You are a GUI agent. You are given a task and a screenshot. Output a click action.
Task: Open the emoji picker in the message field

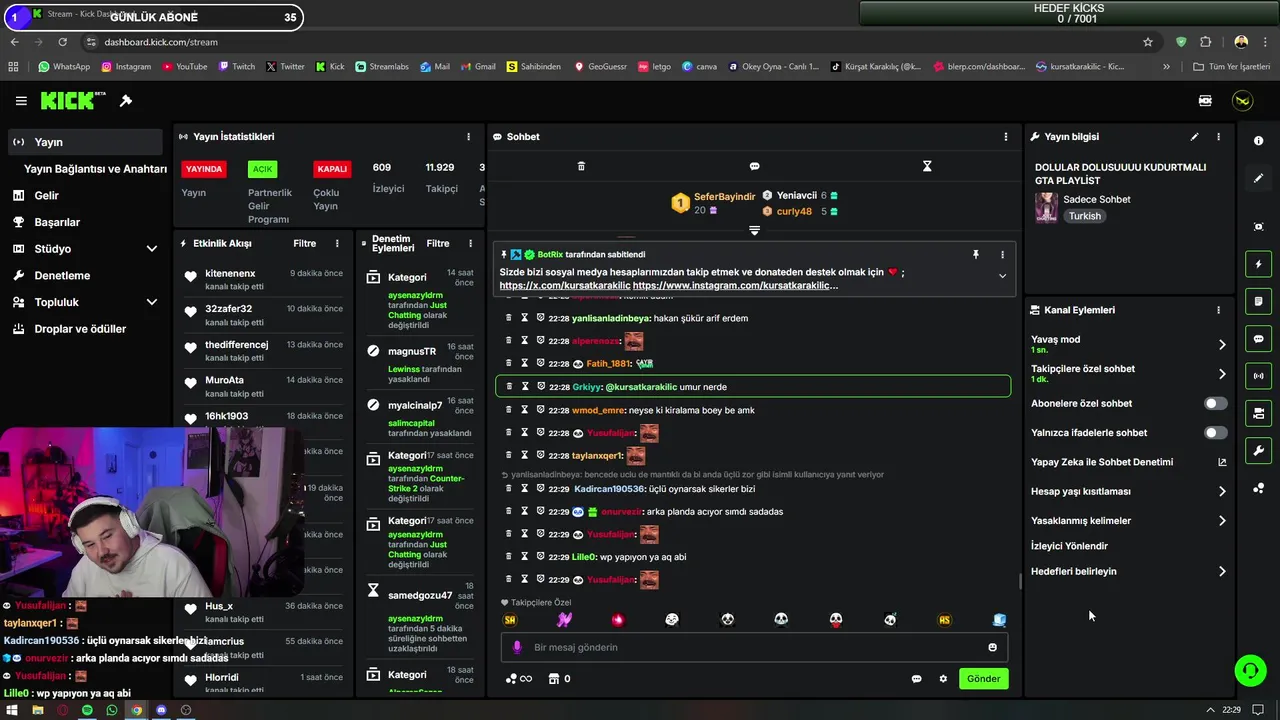(992, 647)
